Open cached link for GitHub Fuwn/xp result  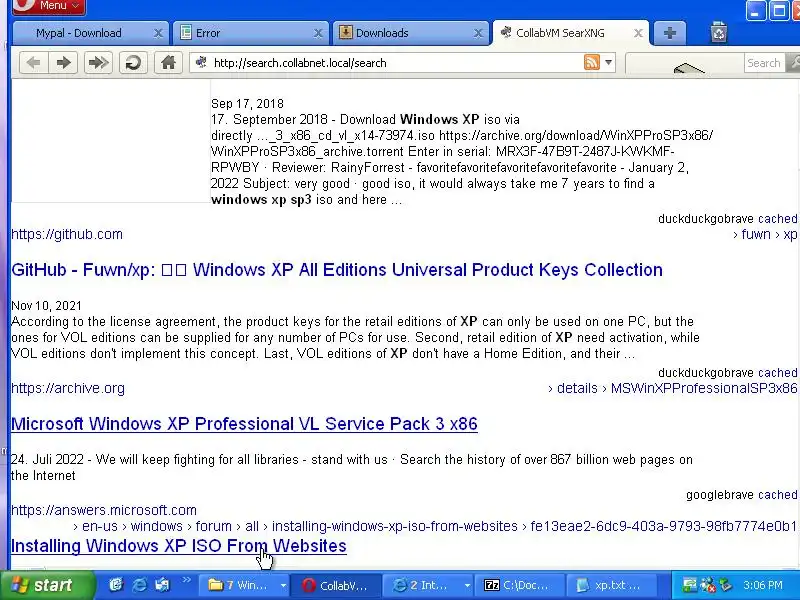[777, 373]
